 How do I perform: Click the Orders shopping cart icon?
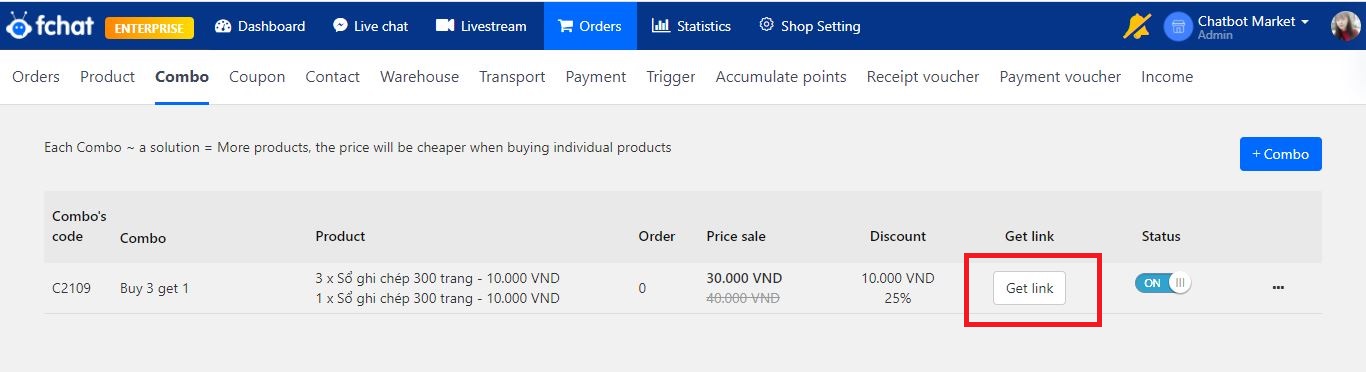pyautogui.click(x=566, y=26)
